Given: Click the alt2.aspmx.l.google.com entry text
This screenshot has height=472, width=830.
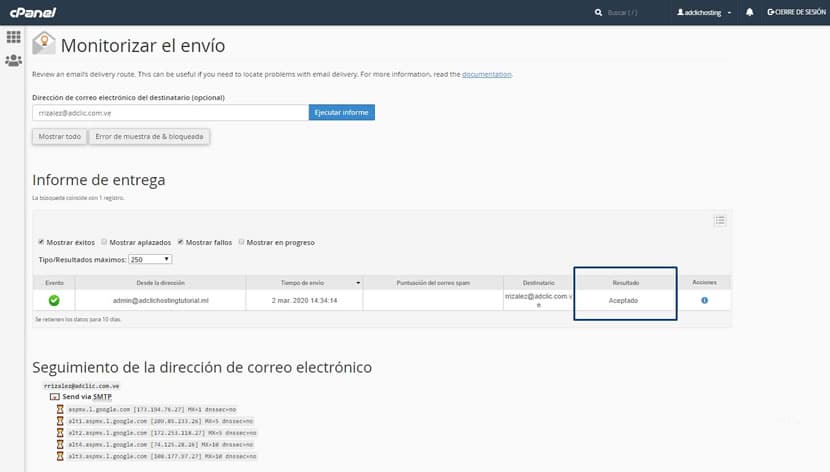Looking at the screenshot, I should [x=162, y=432].
